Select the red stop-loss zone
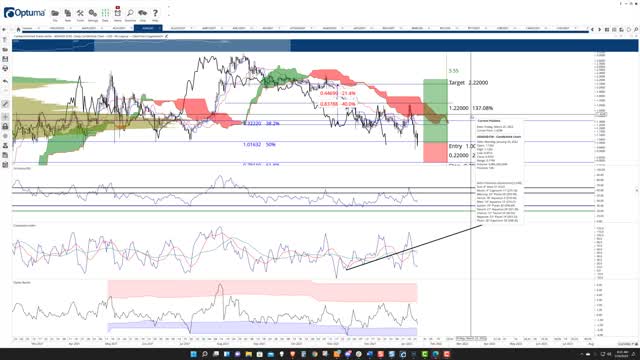 (x=436, y=152)
